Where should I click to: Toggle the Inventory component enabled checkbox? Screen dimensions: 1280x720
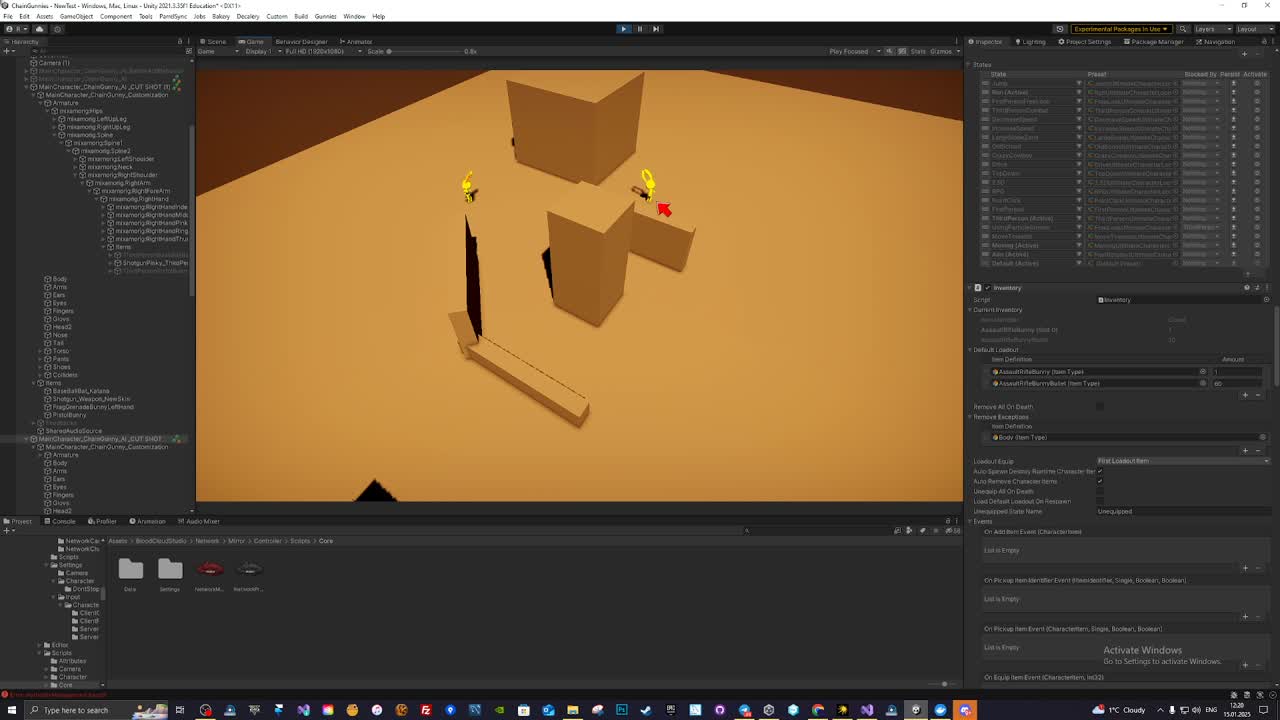point(987,288)
